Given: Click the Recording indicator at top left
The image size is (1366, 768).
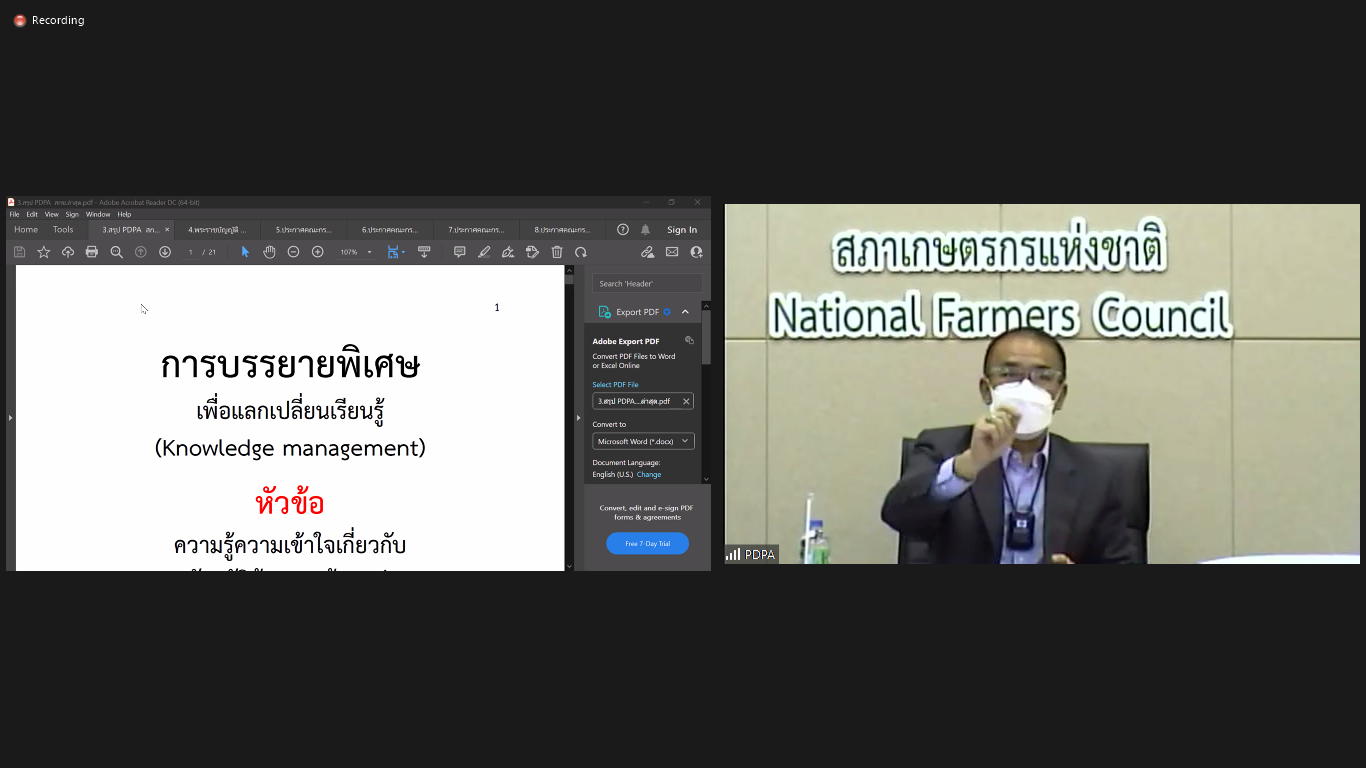Looking at the screenshot, I should tap(49, 20).
